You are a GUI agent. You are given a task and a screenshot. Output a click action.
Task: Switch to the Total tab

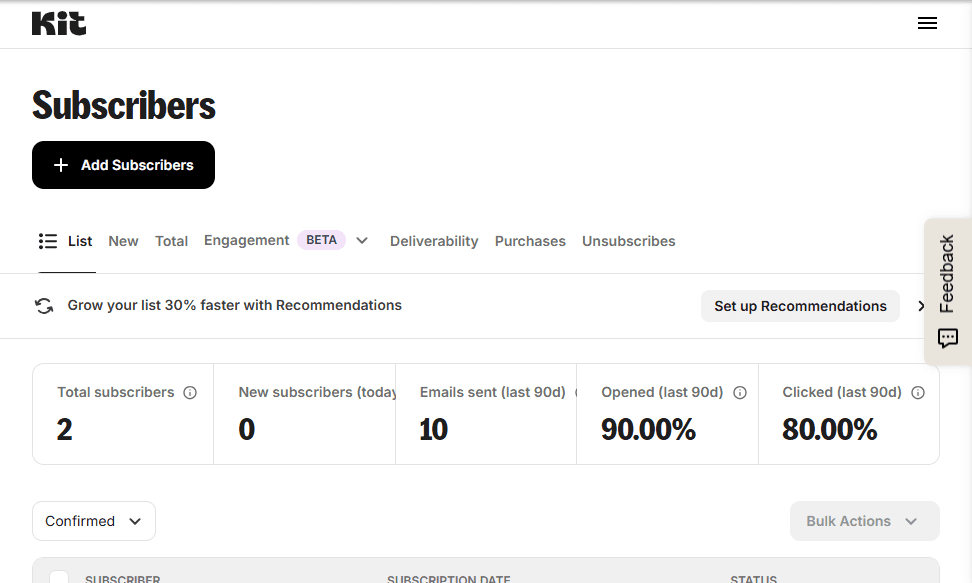(171, 241)
